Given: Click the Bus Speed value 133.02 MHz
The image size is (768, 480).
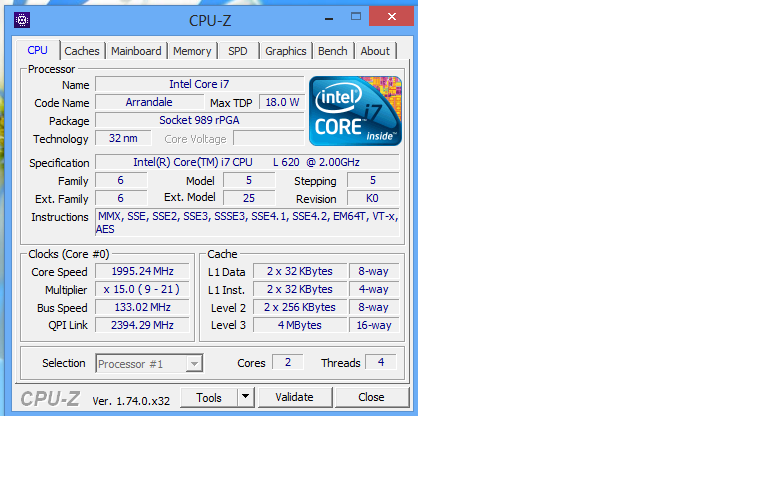Looking at the screenshot, I should (142, 307).
